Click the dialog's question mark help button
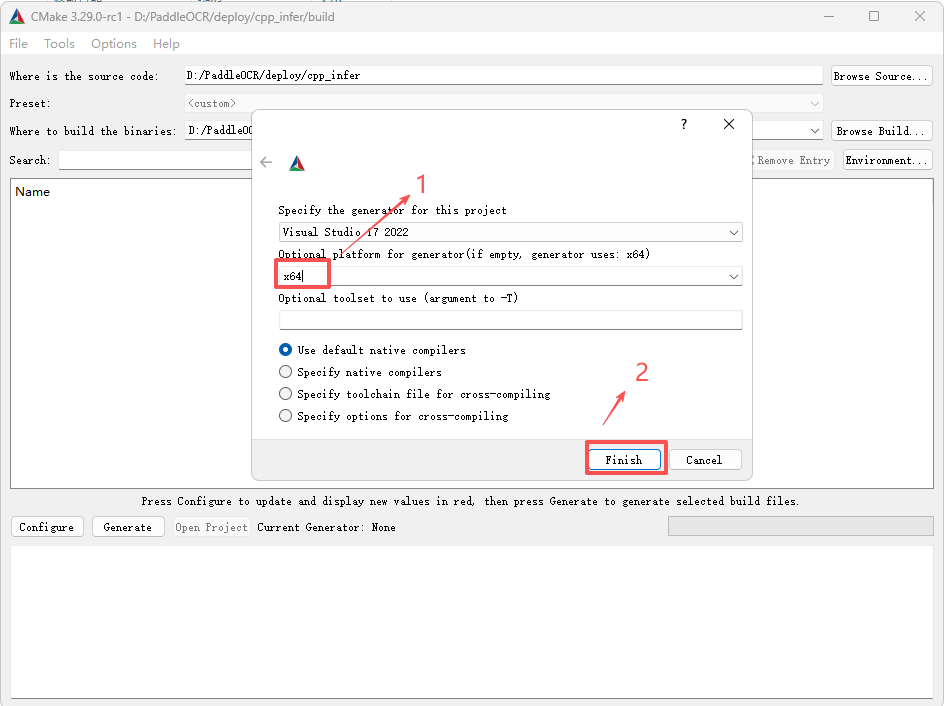The width and height of the screenshot is (944, 706). coord(684,124)
